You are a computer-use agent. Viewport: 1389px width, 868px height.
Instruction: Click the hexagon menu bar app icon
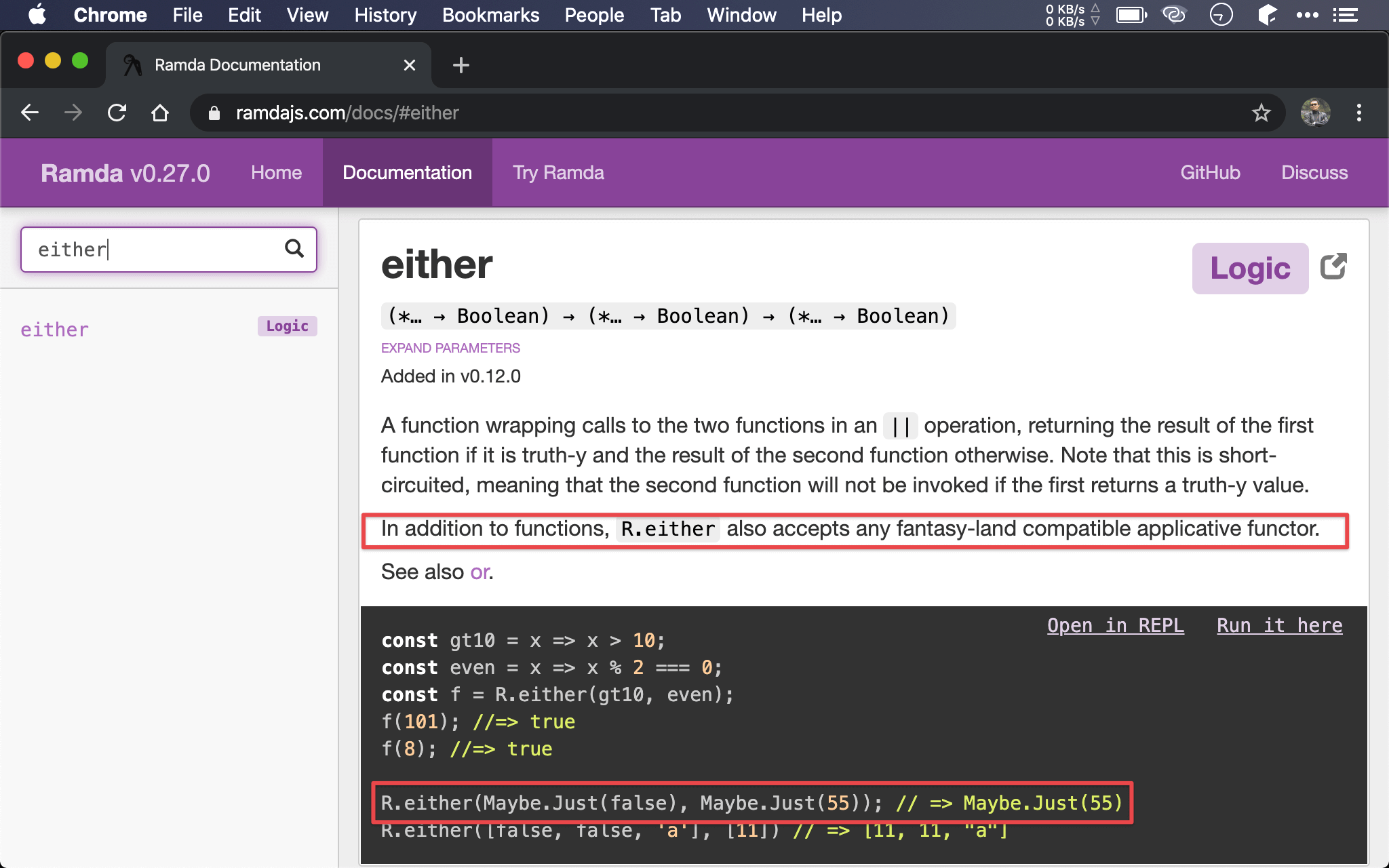[x=1267, y=14]
